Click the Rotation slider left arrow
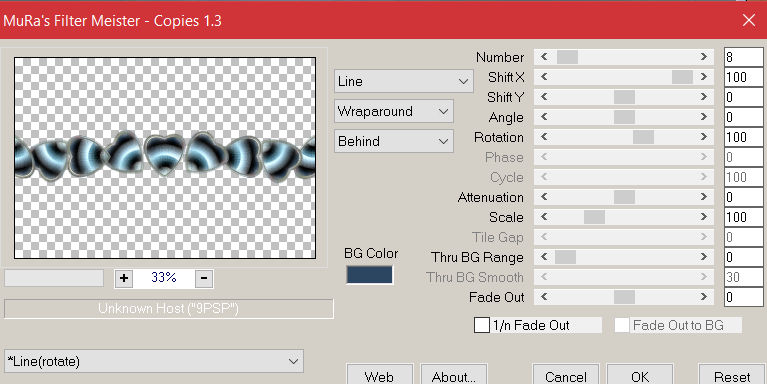This screenshot has width=767, height=384. click(x=544, y=137)
